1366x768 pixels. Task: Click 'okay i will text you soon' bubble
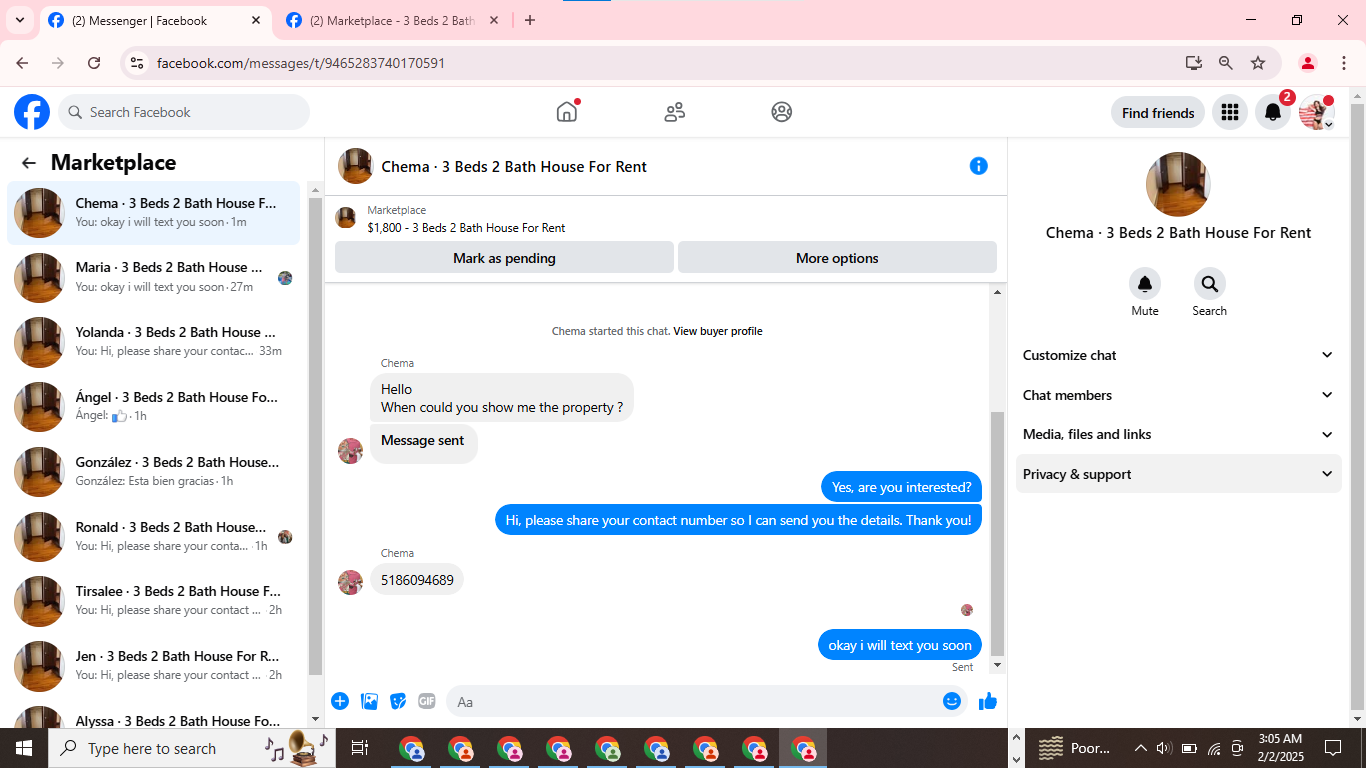899,645
